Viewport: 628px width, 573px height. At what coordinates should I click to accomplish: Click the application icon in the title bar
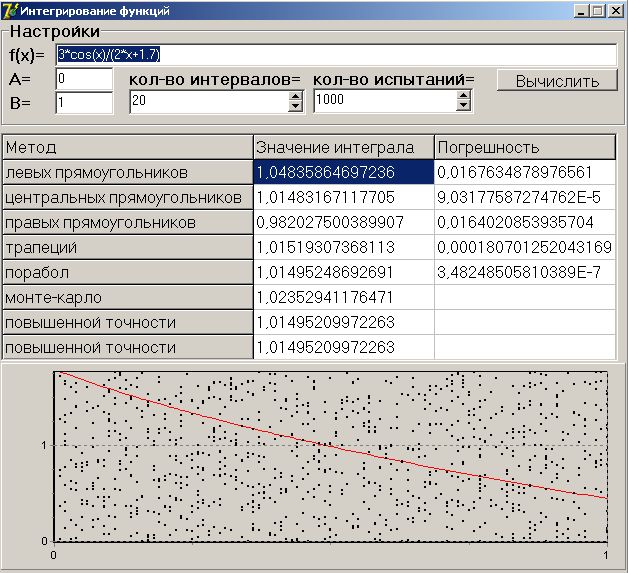(x=10, y=10)
